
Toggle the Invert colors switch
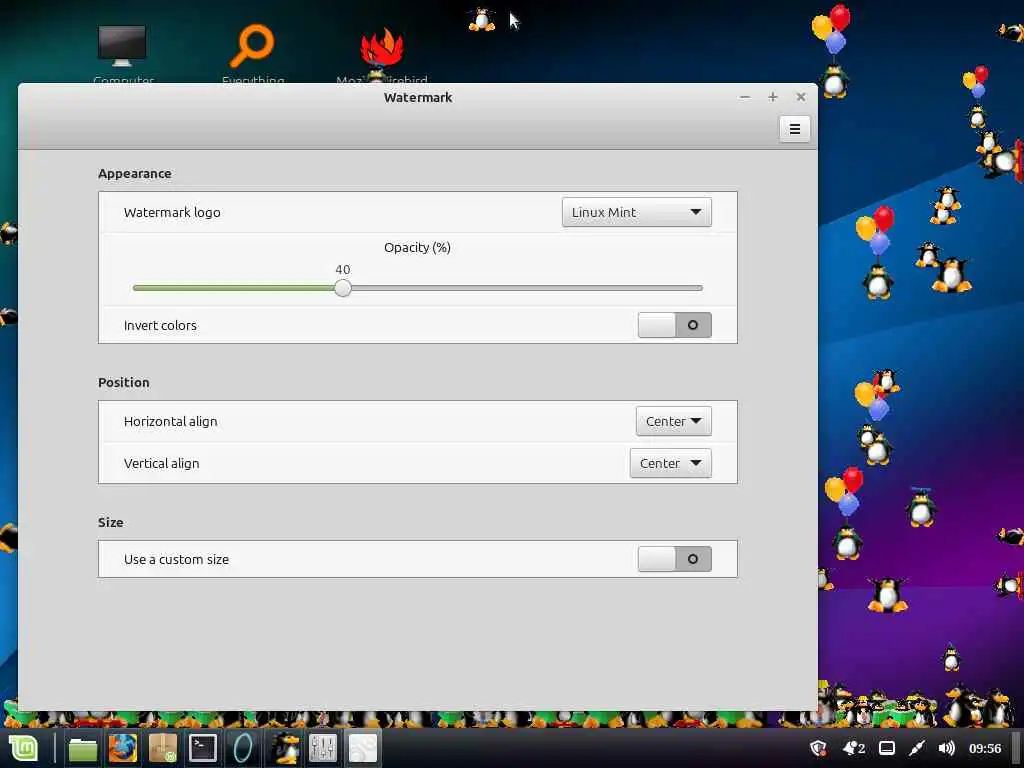click(x=674, y=325)
